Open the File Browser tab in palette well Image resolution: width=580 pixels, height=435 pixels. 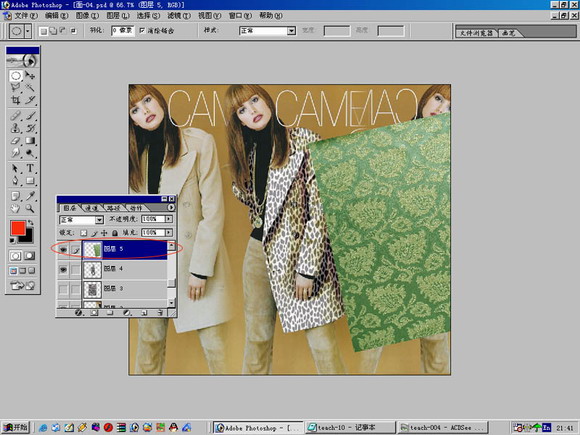point(476,33)
